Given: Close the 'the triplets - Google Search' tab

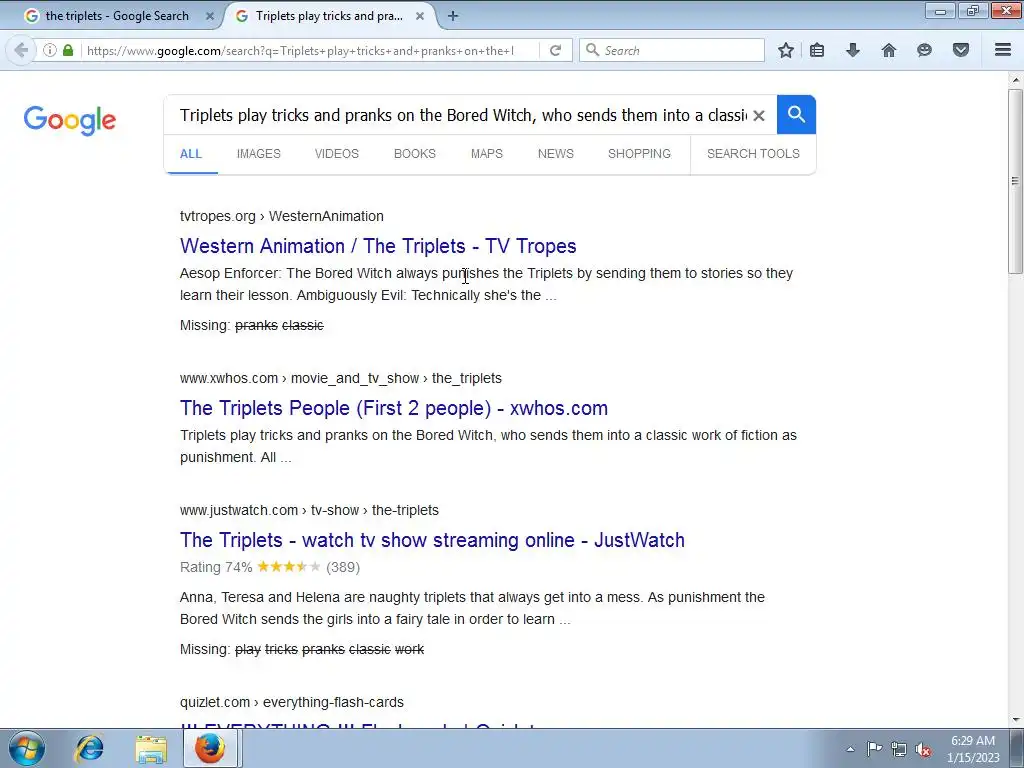Looking at the screenshot, I should coord(210,16).
